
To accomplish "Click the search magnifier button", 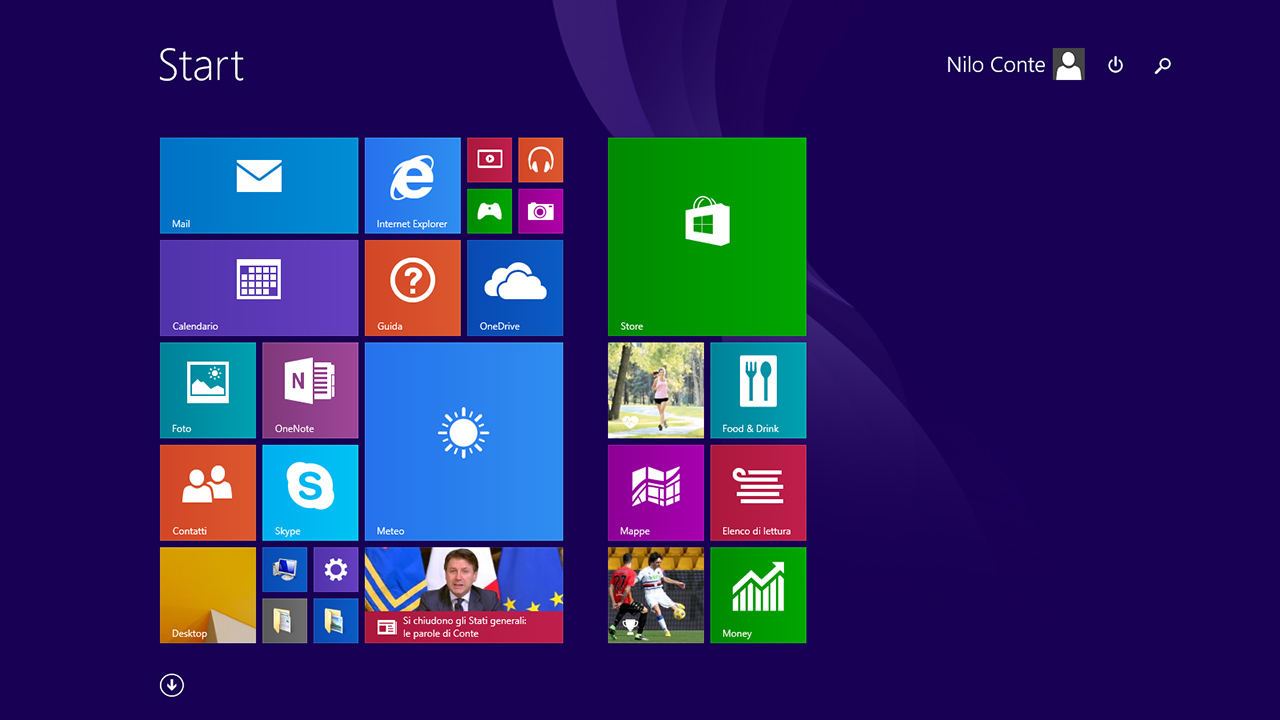I will (1162, 65).
